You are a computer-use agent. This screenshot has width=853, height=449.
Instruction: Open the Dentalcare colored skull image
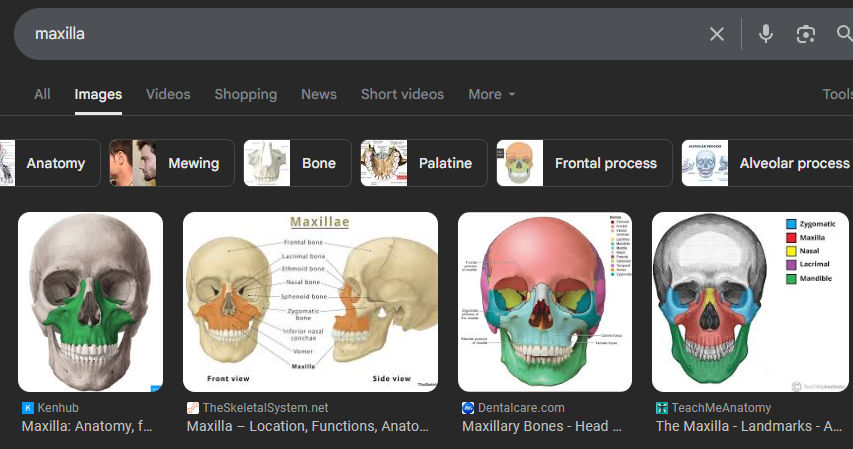(545, 302)
